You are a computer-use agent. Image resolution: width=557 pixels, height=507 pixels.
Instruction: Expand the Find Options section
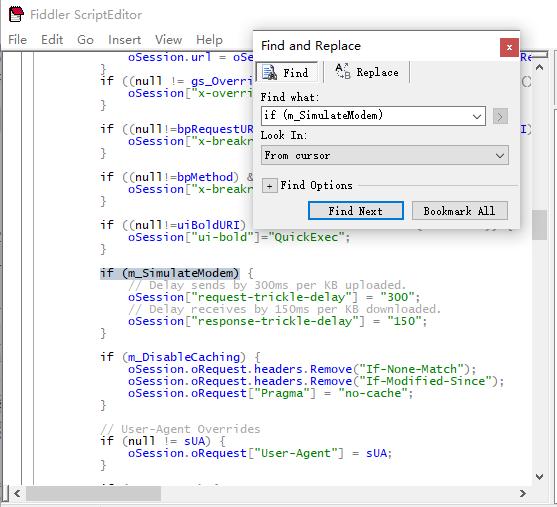click(x=269, y=186)
